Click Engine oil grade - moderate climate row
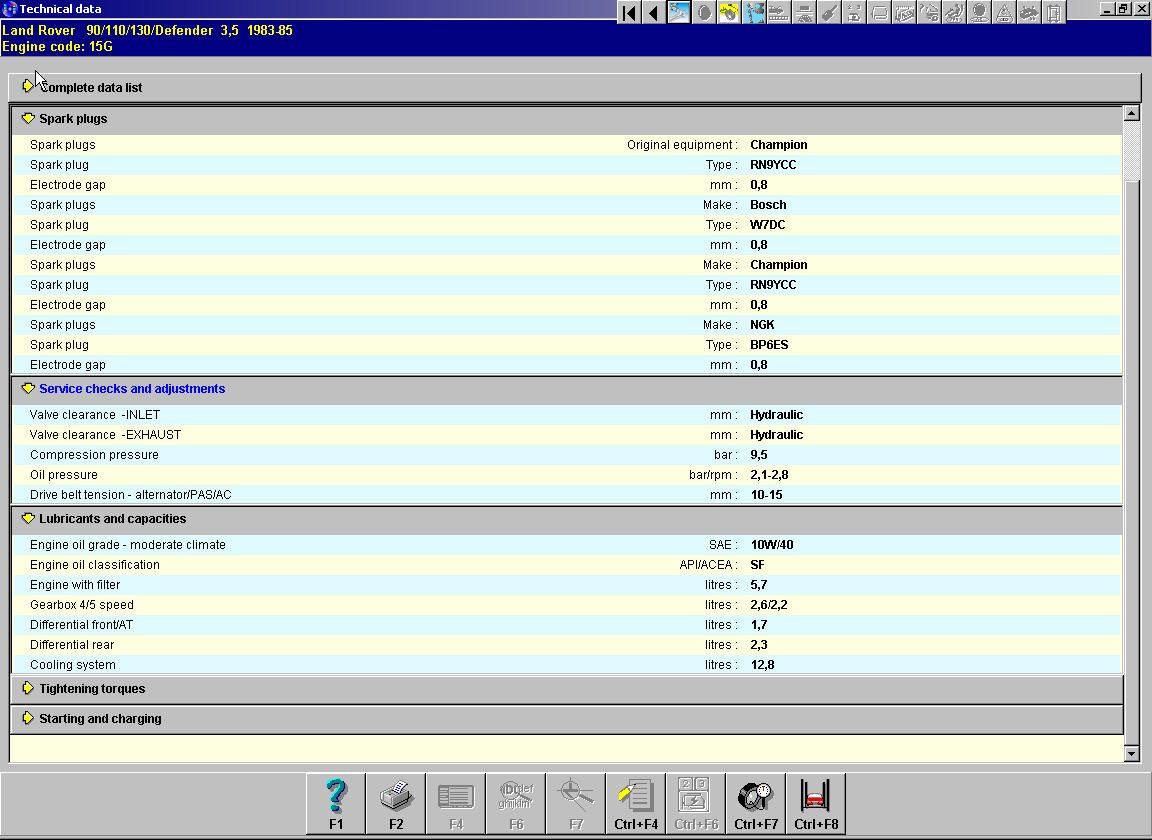This screenshot has width=1152, height=840. [567, 545]
